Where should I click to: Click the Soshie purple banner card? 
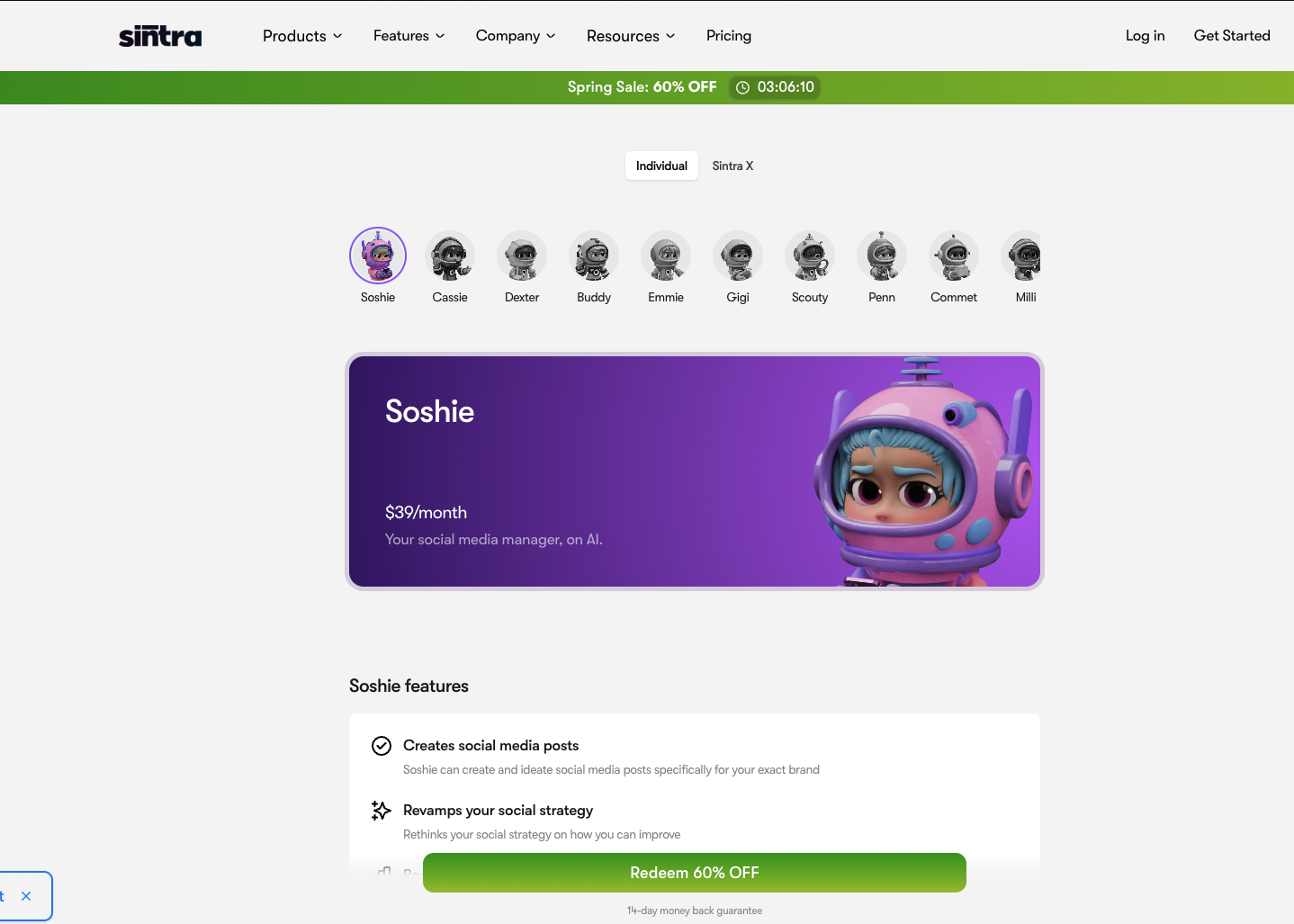[695, 471]
